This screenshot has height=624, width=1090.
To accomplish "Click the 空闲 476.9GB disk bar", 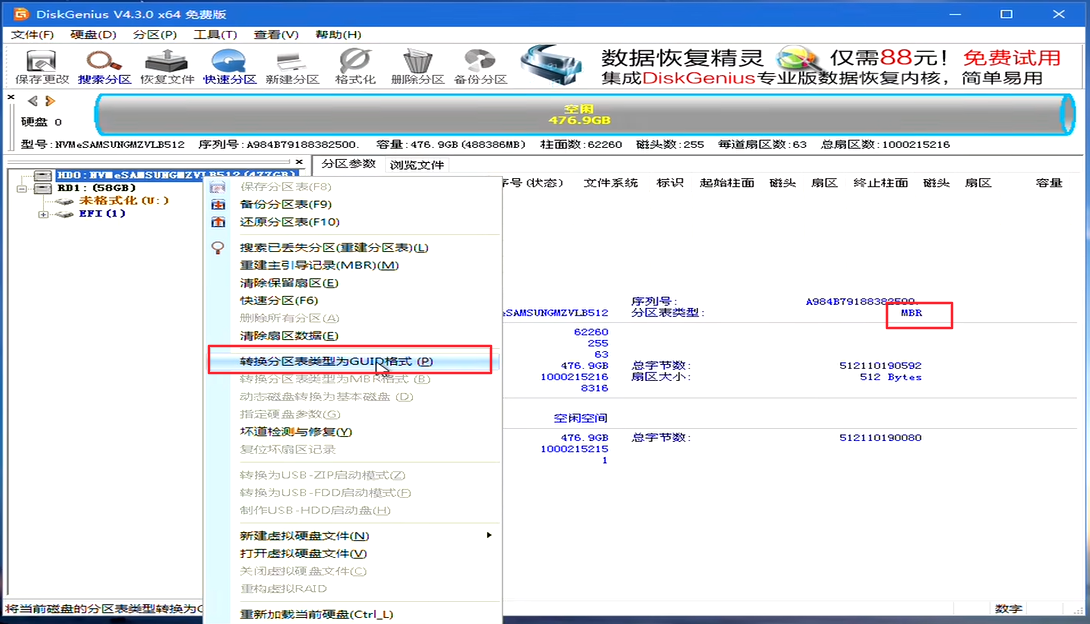I will coord(584,115).
